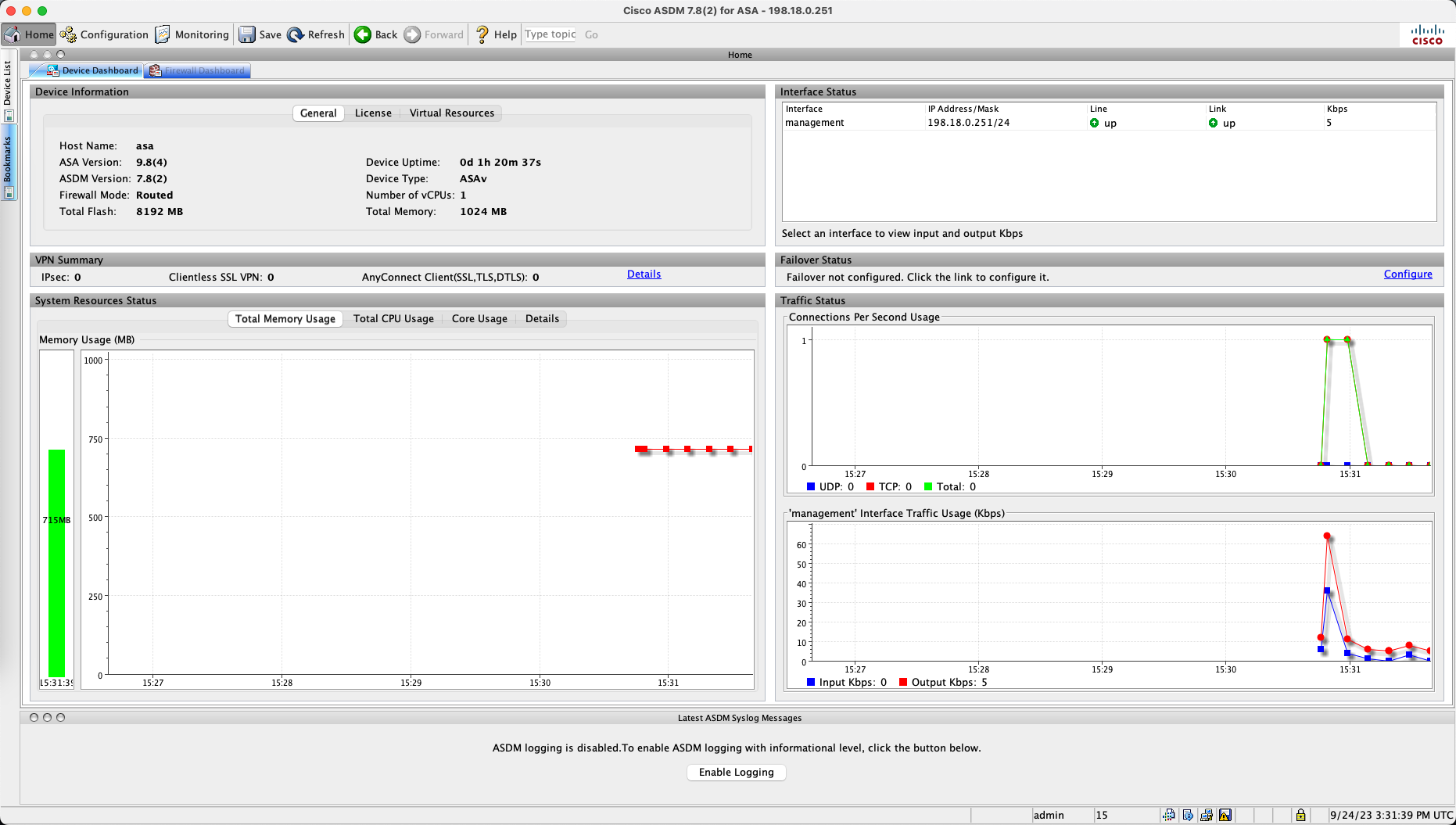Open the Virtual Resources tab
This screenshot has height=825, width=1456.
[x=451, y=113]
